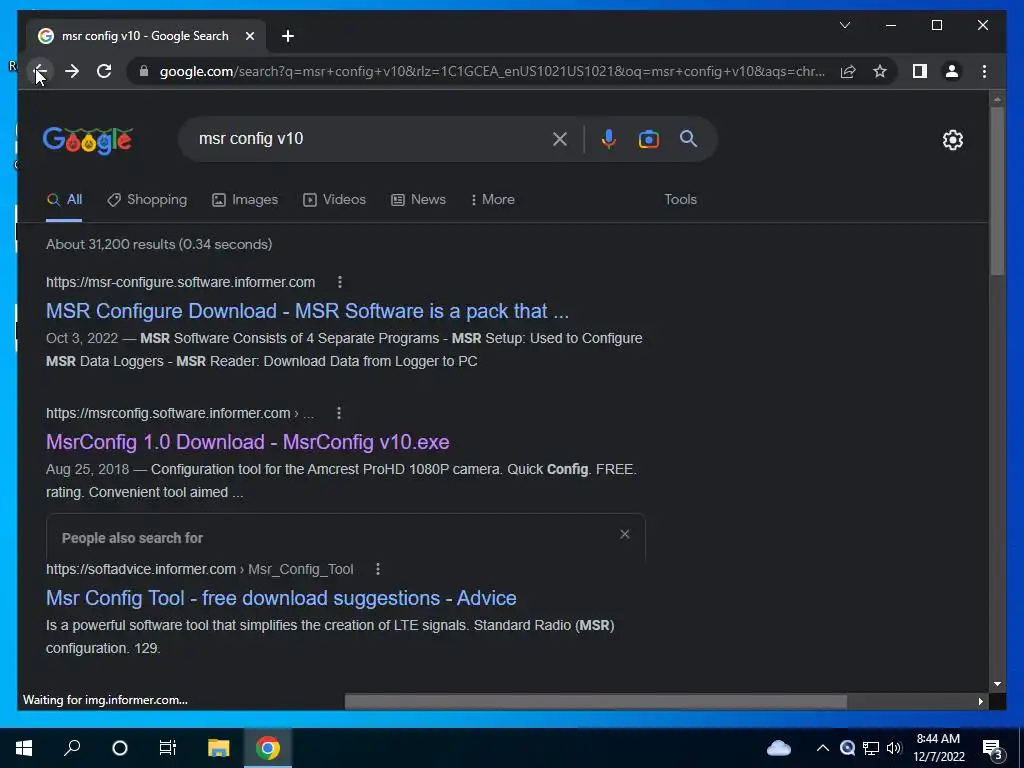Open options for msr-configure.software.informer.com result
The height and width of the screenshot is (768, 1024).
pos(340,282)
